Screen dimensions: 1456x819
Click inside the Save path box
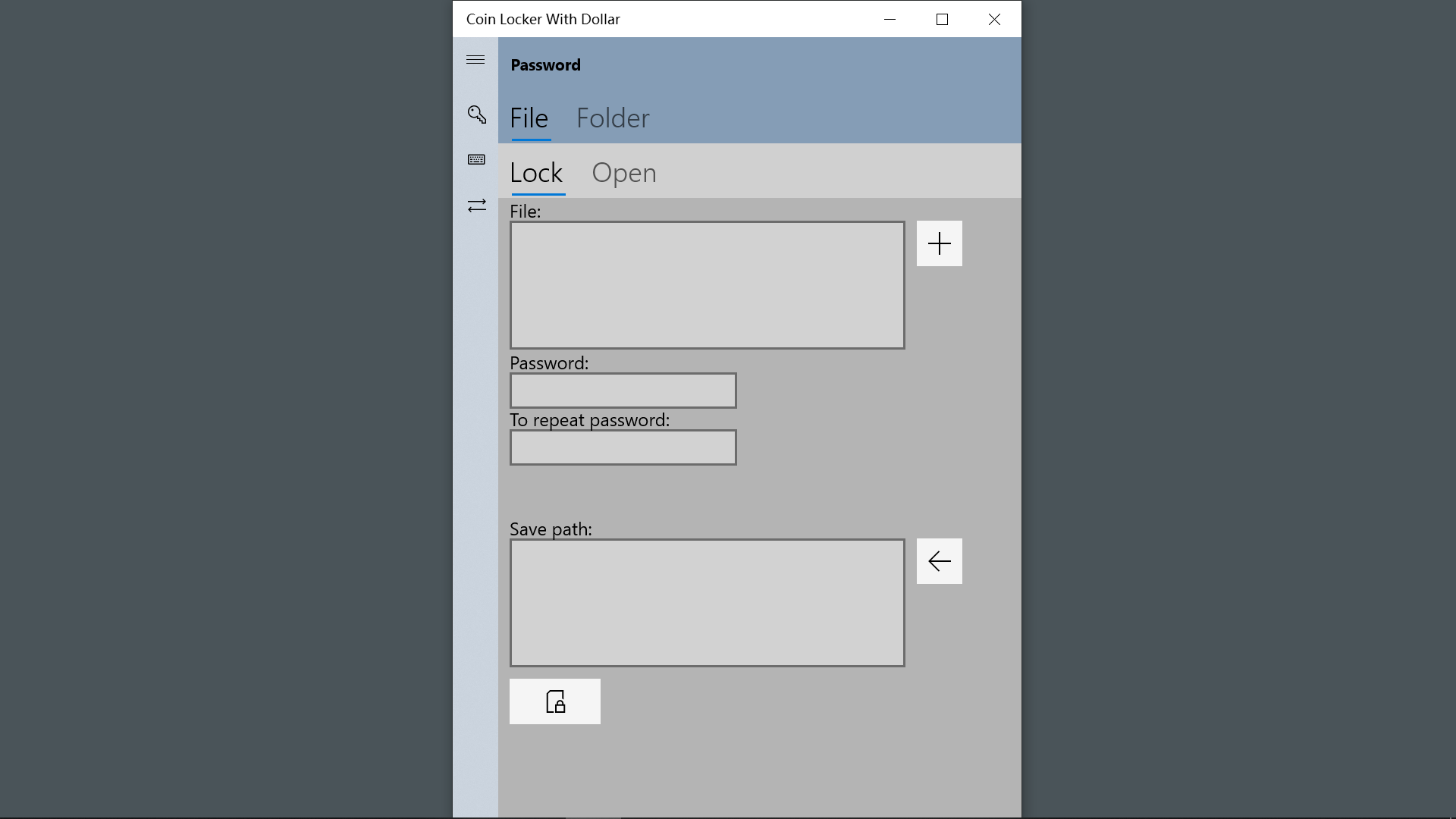(x=707, y=603)
